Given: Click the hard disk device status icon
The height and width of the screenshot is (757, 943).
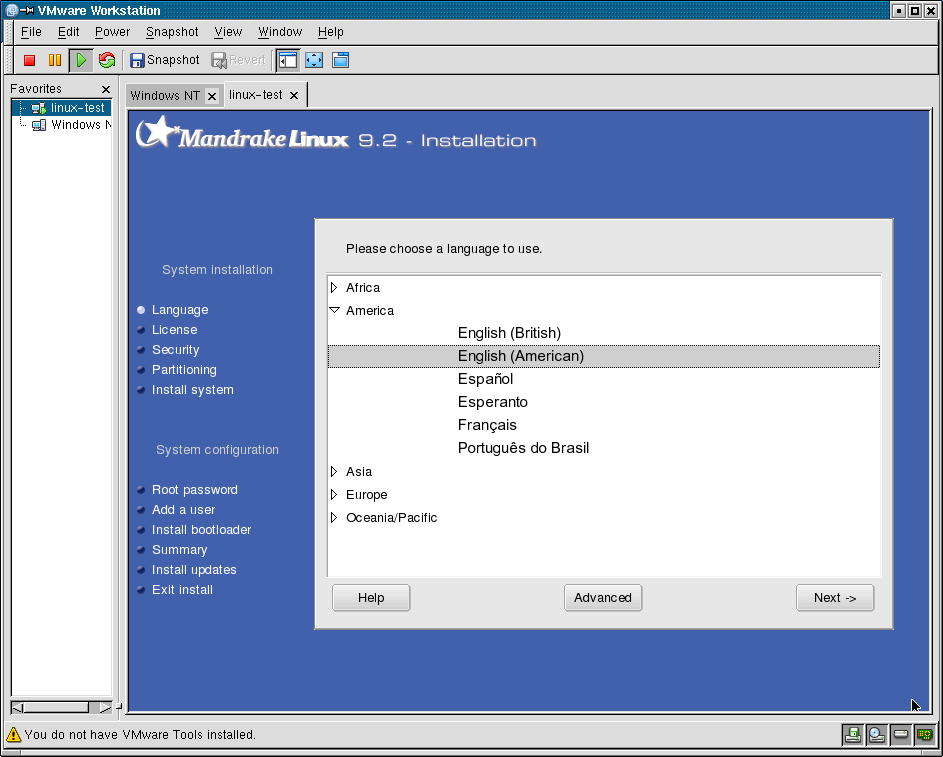Looking at the screenshot, I should [900, 734].
